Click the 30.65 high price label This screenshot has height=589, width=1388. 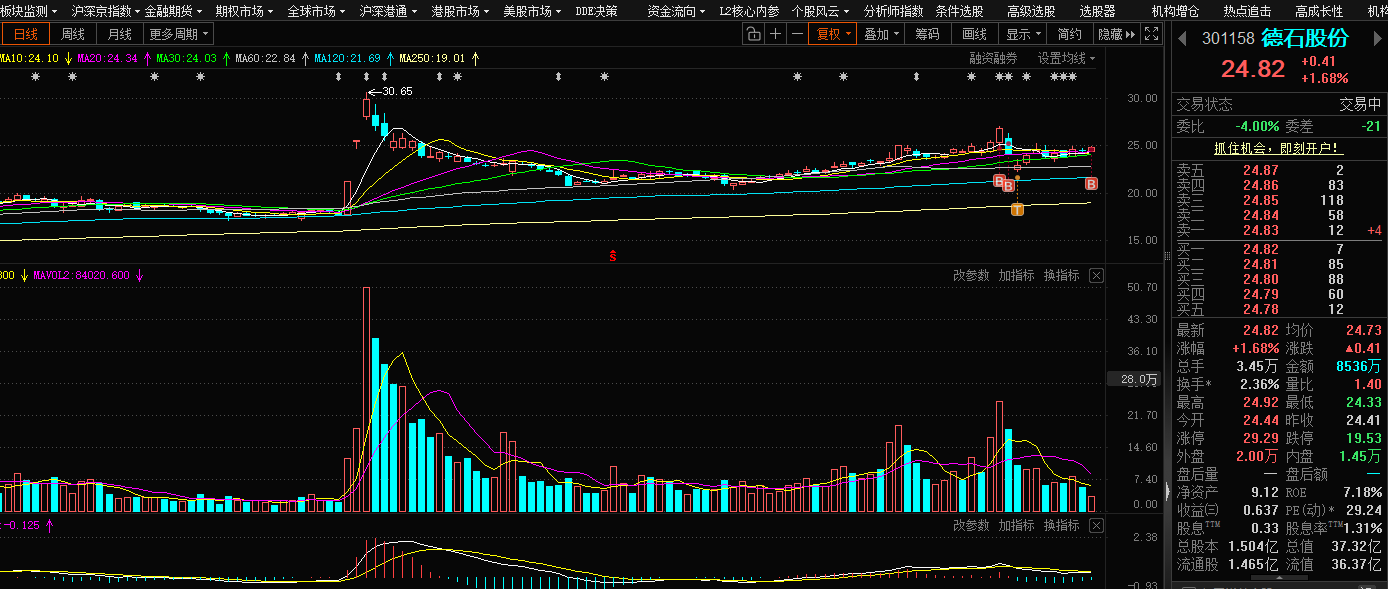395,91
